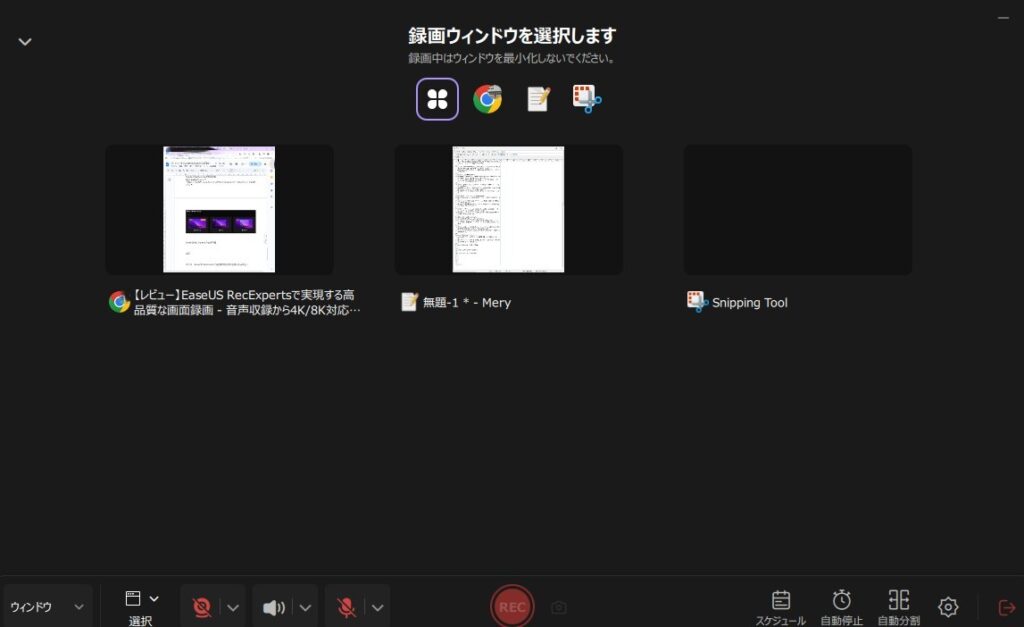This screenshot has width=1024, height=627.
Task: Toggle system sound speaker icon
Action: (274, 607)
